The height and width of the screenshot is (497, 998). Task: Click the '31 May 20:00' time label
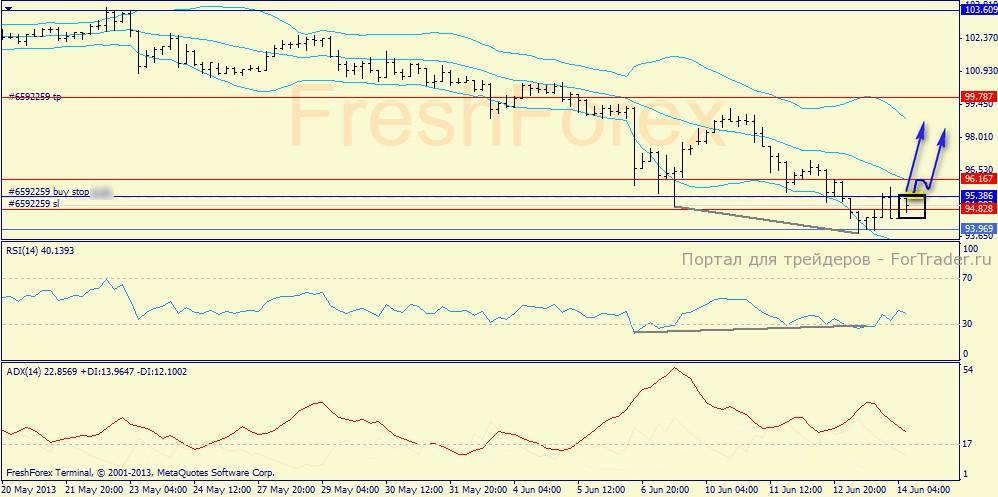point(477,490)
